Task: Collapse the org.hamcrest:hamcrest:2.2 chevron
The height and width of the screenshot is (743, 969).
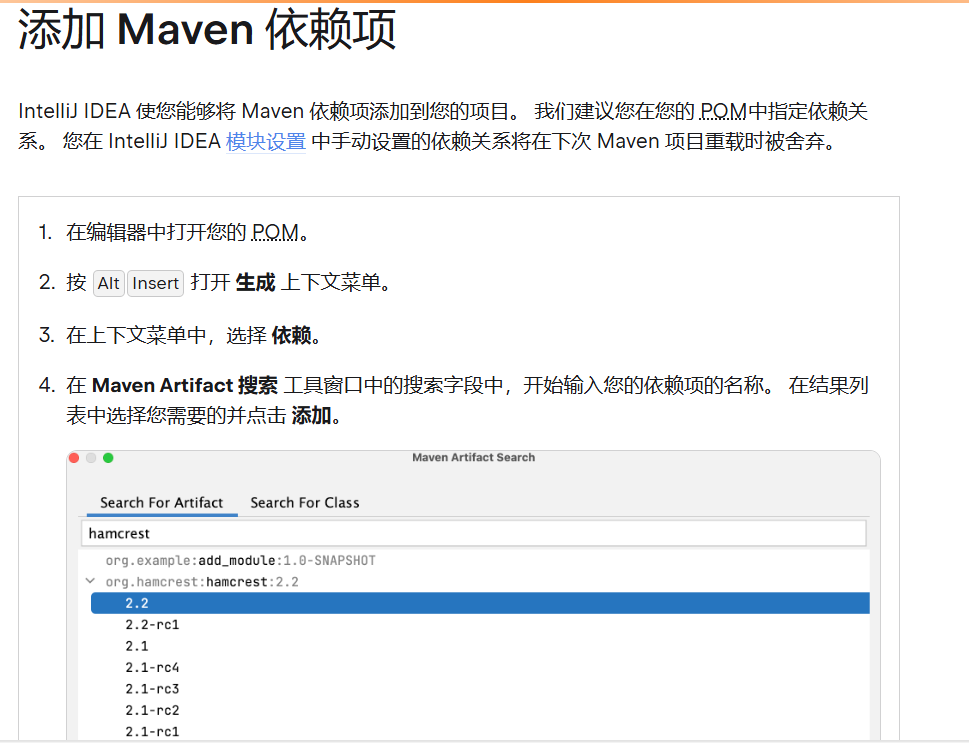Action: [90, 581]
